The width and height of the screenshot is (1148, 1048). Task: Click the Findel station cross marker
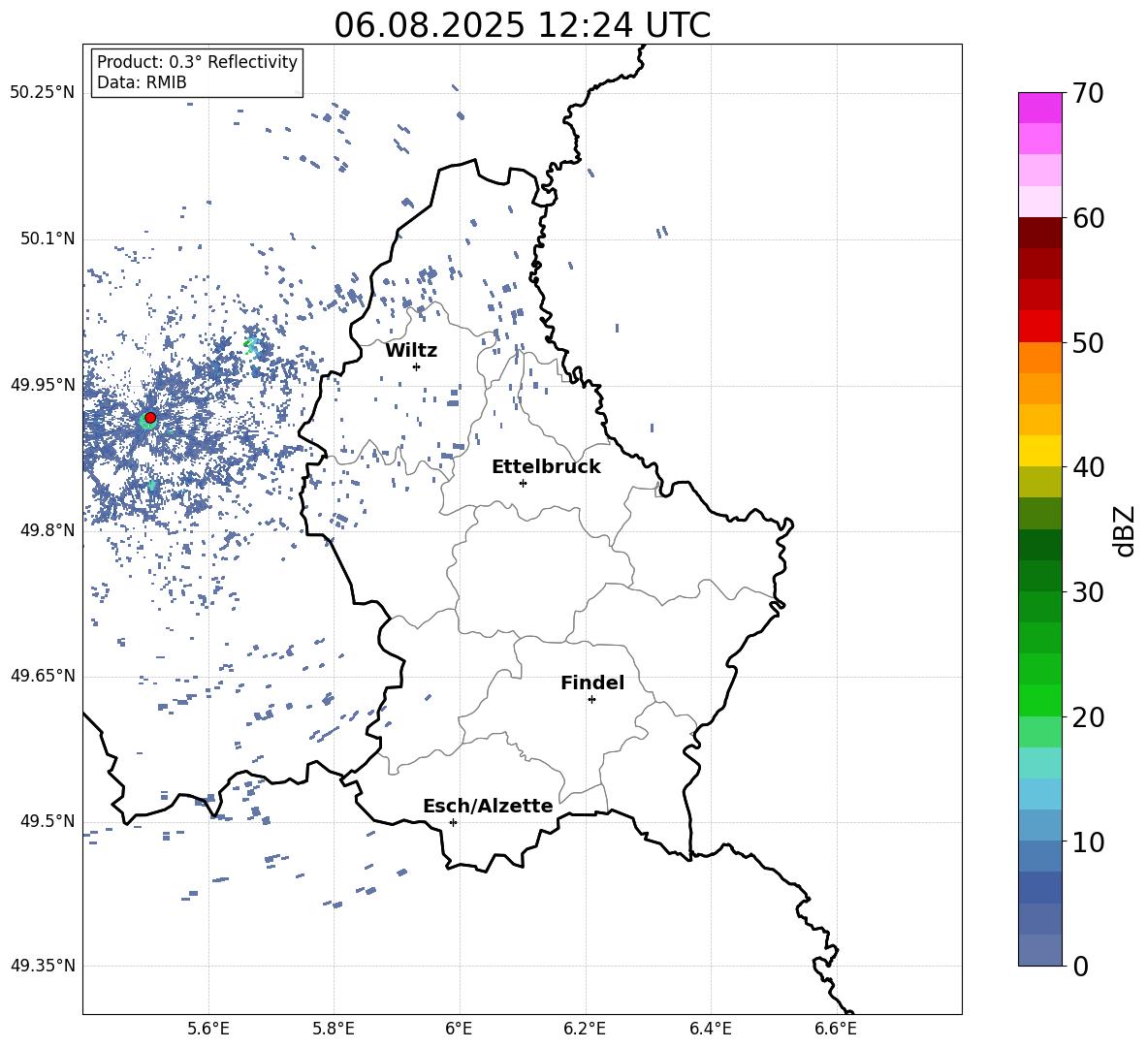click(591, 700)
